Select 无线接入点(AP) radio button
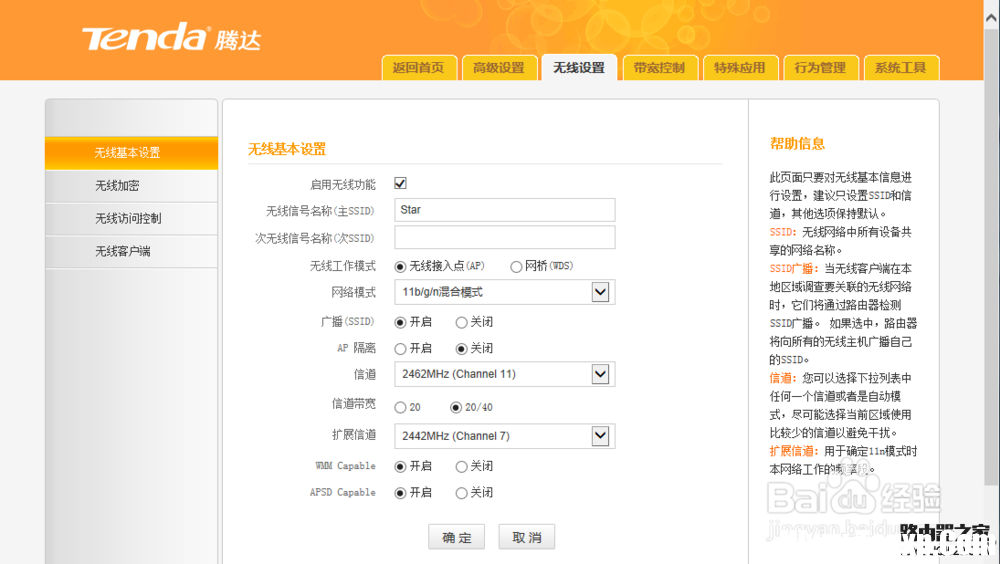 401,267
